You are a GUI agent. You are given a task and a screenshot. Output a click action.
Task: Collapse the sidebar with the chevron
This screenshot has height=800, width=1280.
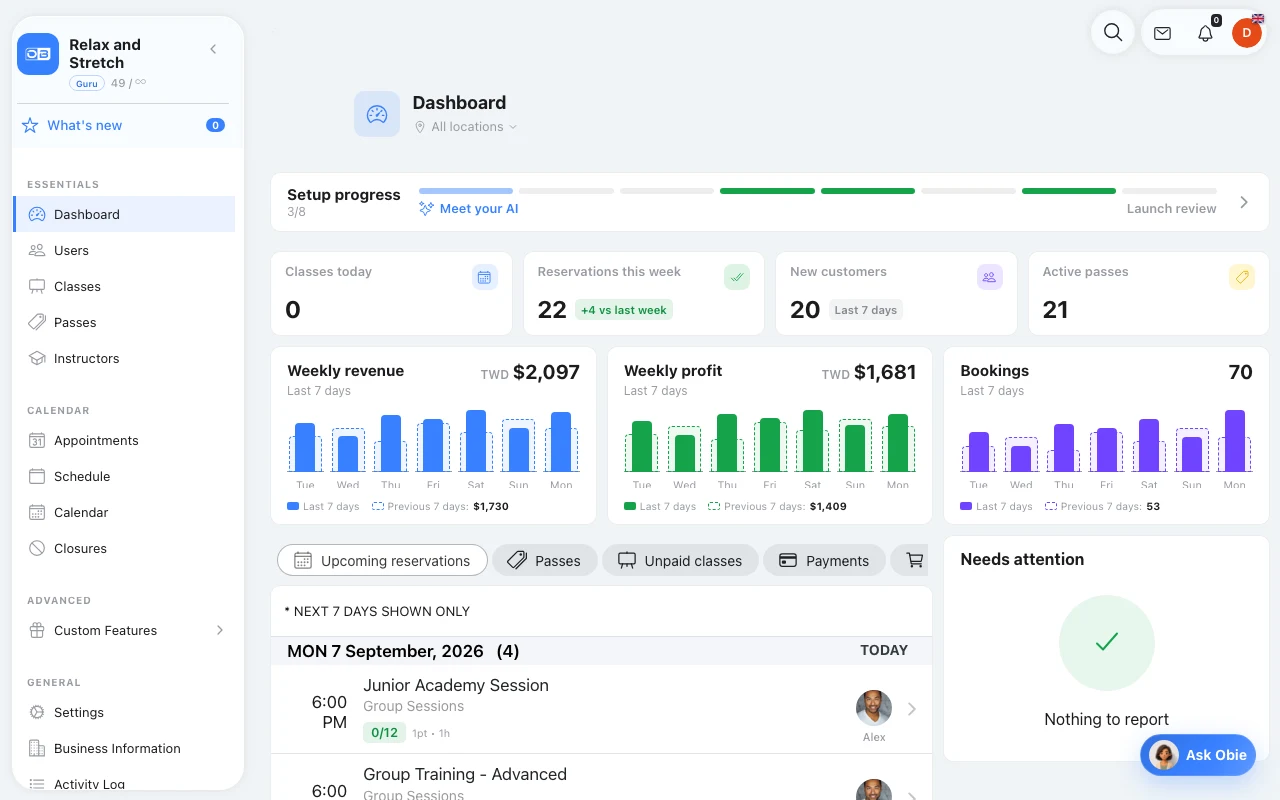click(x=213, y=49)
